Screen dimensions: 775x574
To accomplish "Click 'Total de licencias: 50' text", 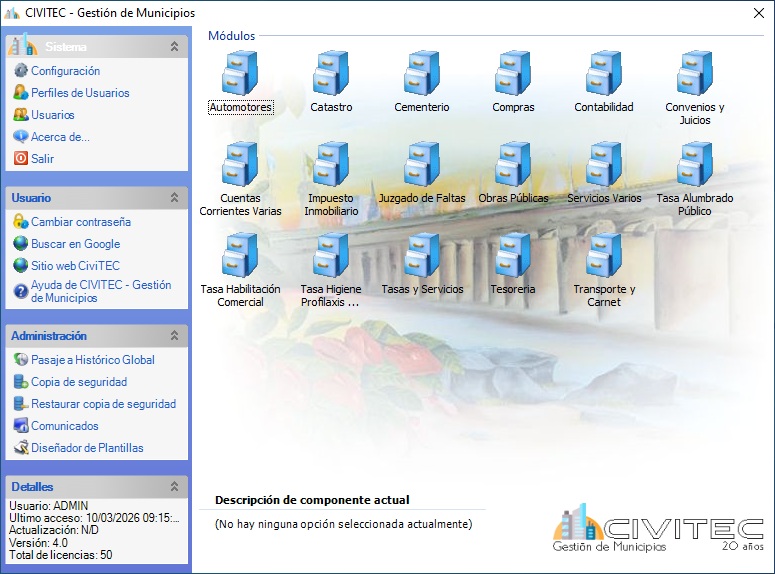I will (60, 555).
